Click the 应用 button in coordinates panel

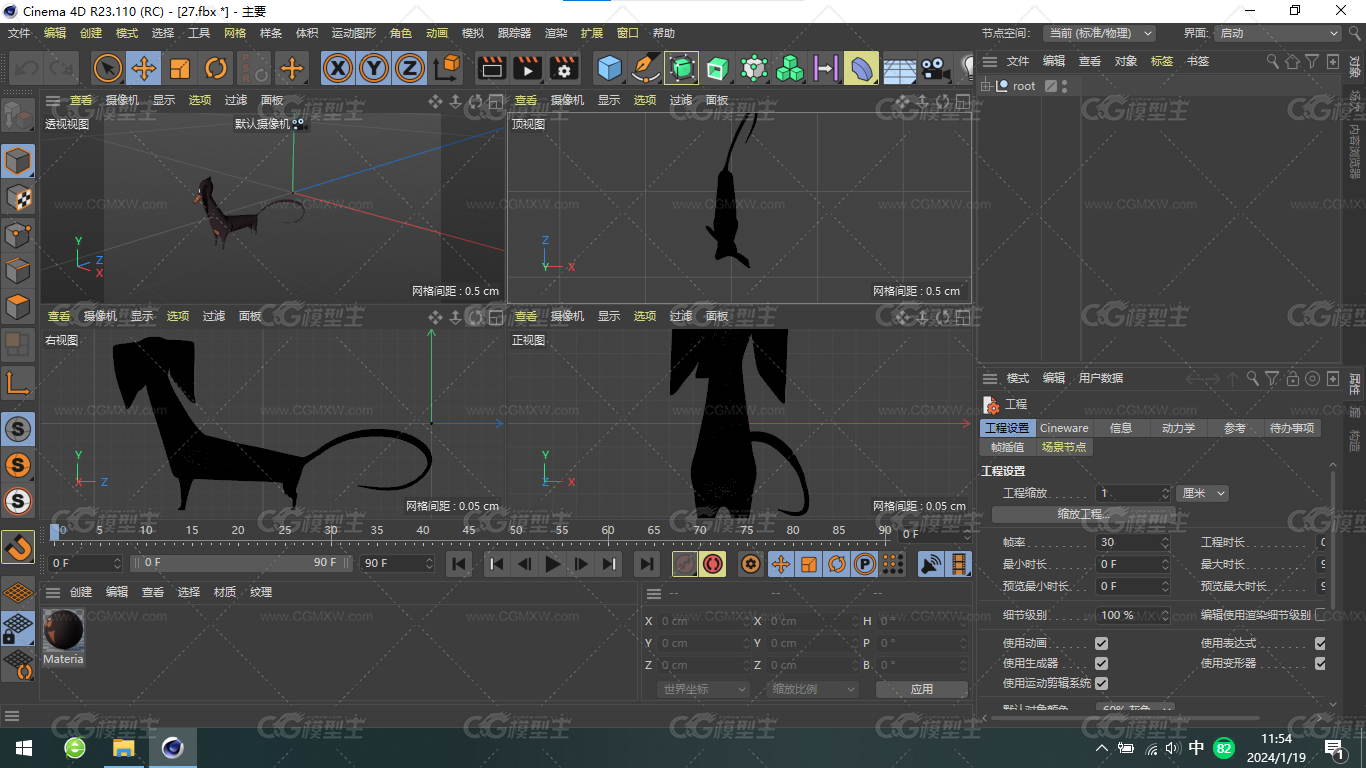tap(921, 689)
